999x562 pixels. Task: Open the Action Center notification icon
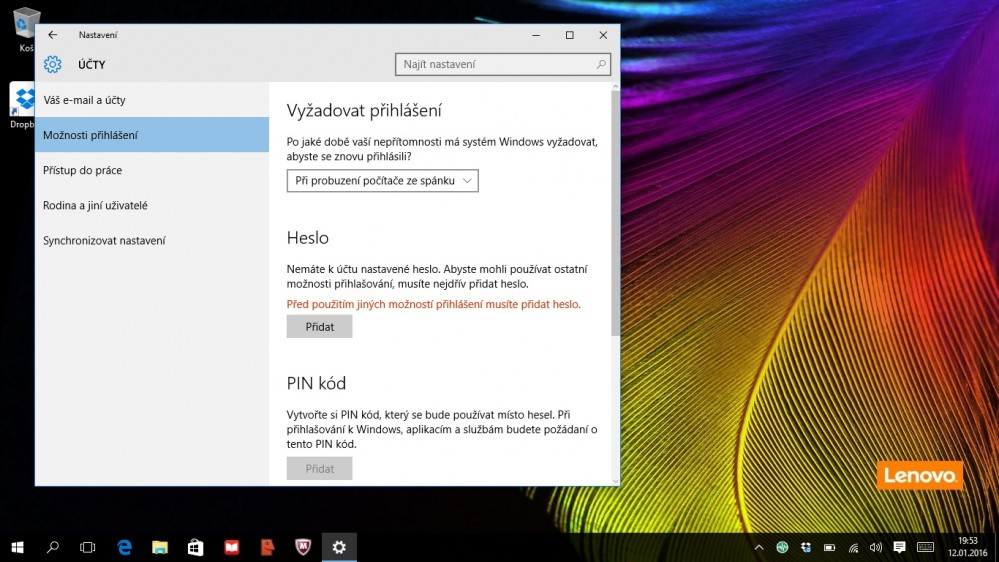tap(899, 547)
